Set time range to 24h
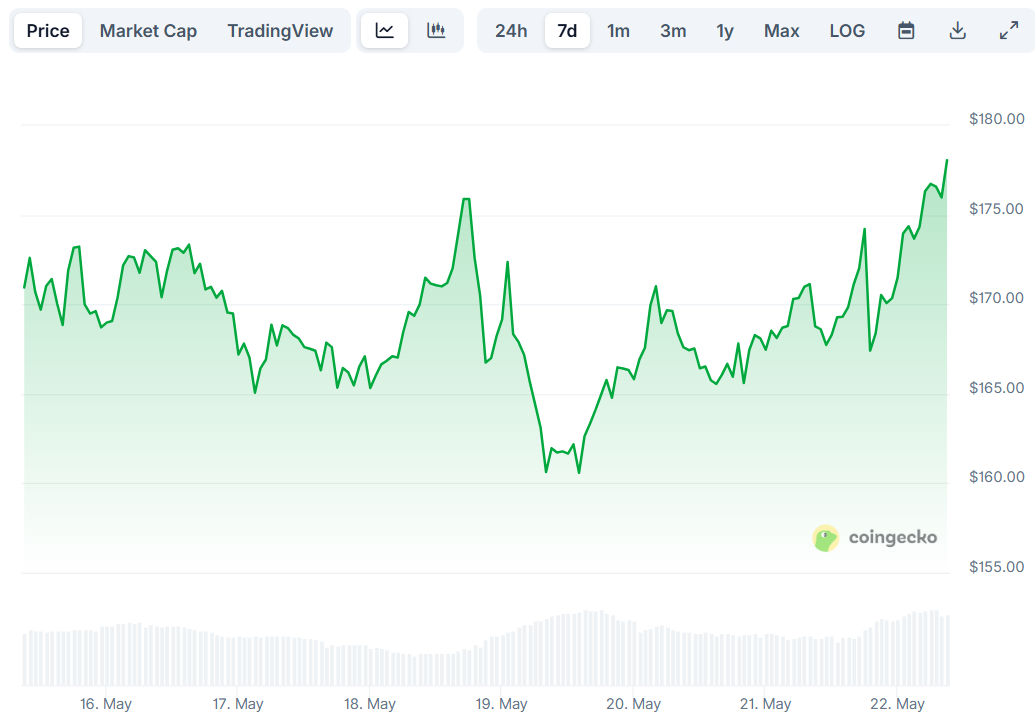The image size is (1035, 717). [511, 30]
